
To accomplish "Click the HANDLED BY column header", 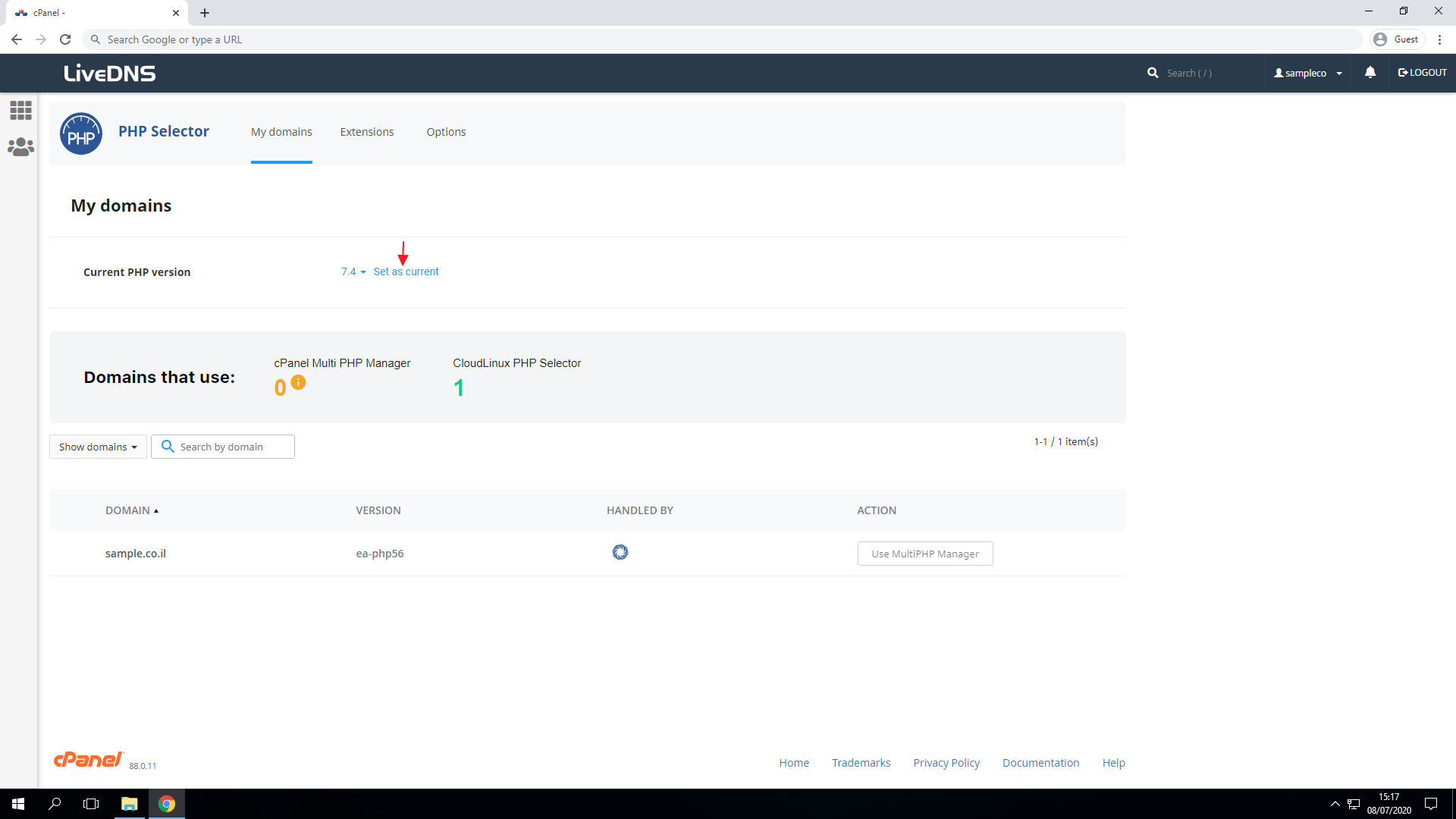I will tap(640, 510).
